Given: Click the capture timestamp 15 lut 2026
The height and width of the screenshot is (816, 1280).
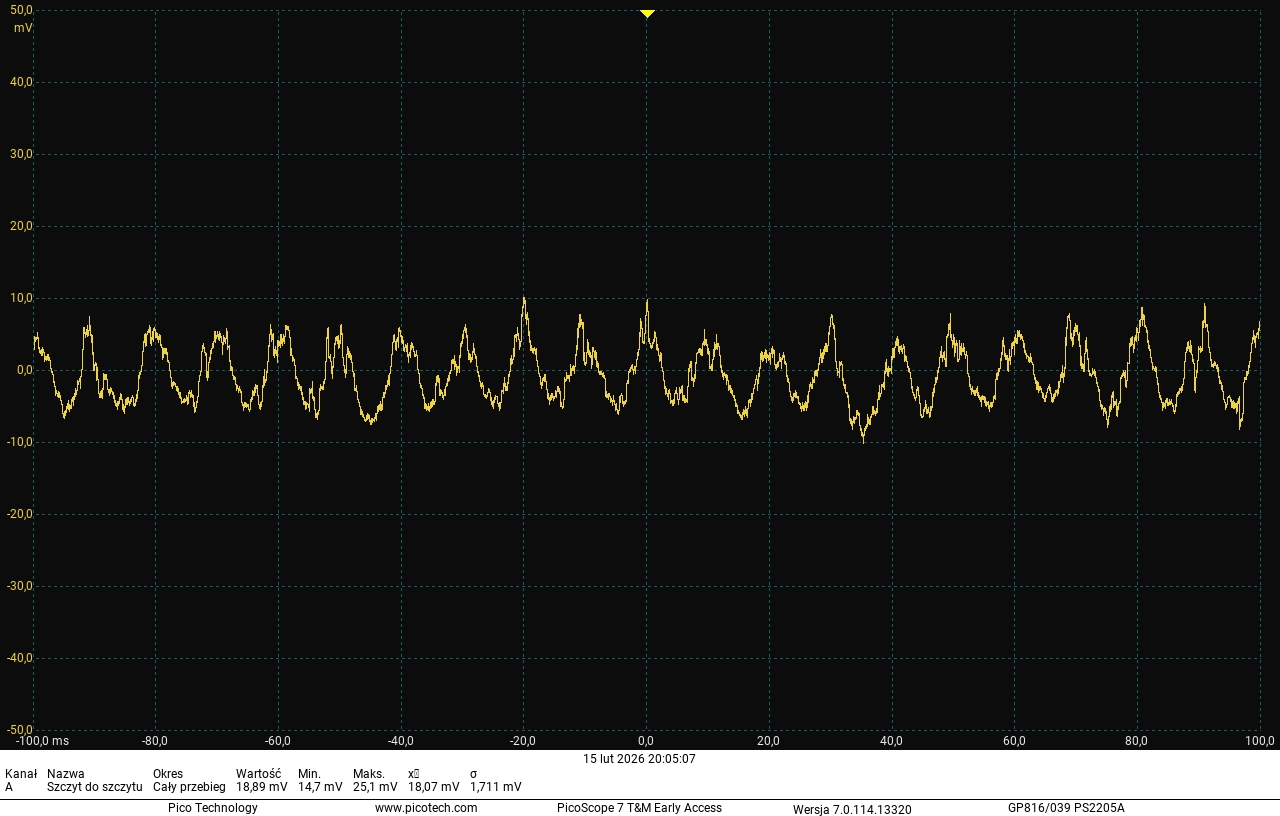Looking at the screenshot, I should coord(639,759).
